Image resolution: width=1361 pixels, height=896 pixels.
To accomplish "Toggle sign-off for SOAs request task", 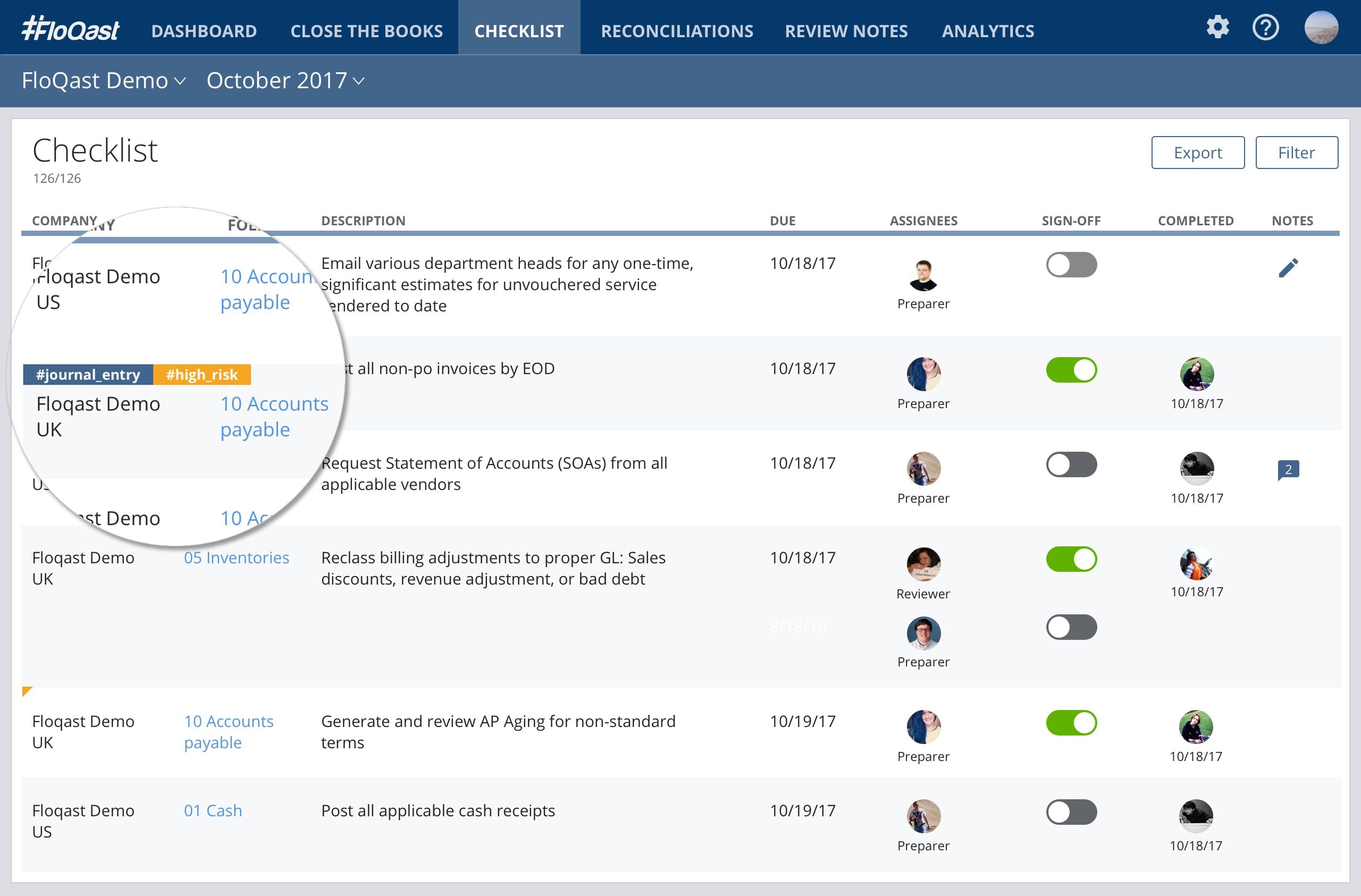I will point(1071,465).
